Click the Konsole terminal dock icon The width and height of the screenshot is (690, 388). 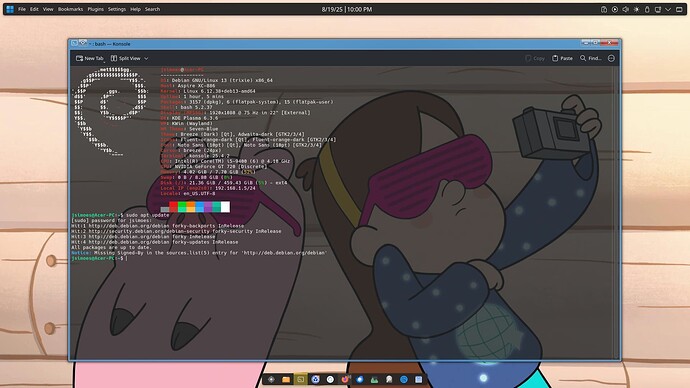pyautogui.click(x=301, y=379)
